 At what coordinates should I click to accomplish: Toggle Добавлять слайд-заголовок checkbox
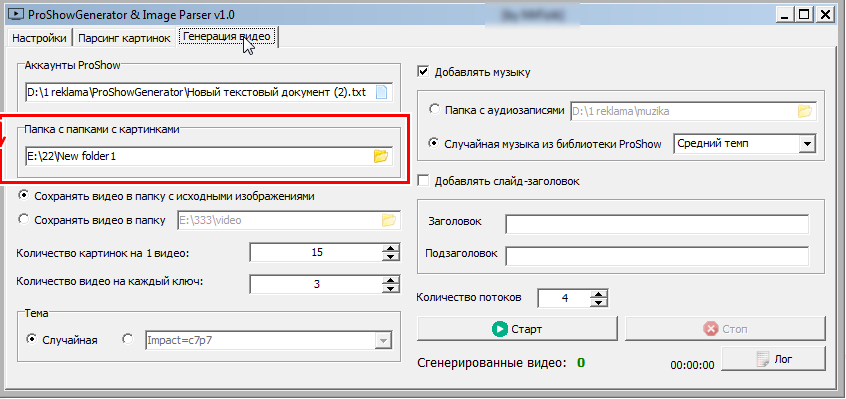pos(424,181)
